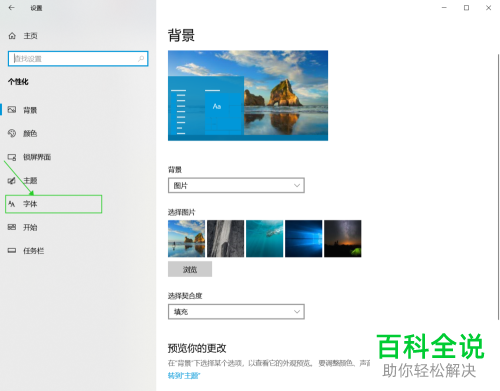Click the search magnifier icon
The width and height of the screenshot is (500, 391).
pos(141,59)
